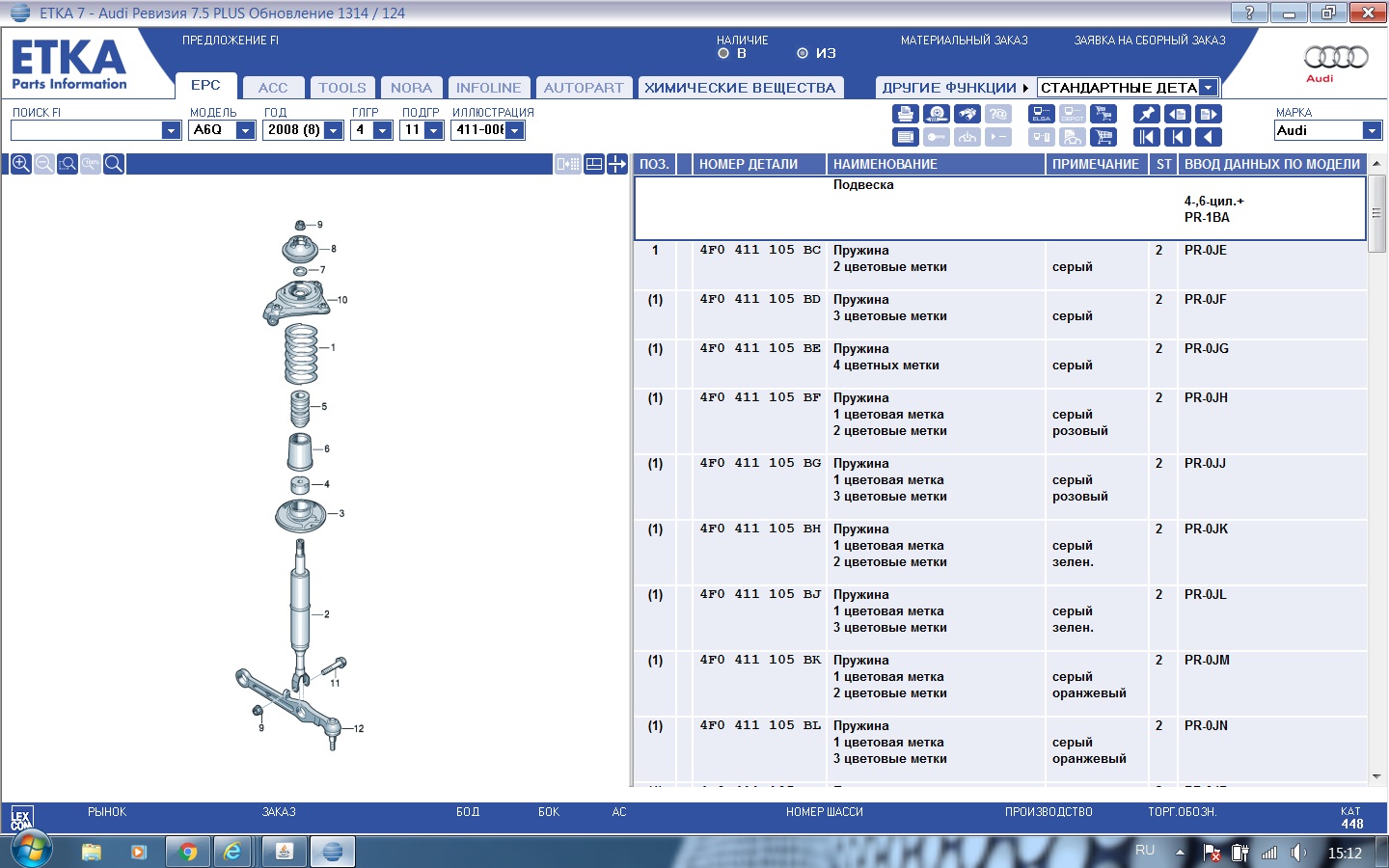The height and width of the screenshot is (868, 1389).
Task: Open the ГОД dropdown showing 2008 (8)
Action: point(334,130)
